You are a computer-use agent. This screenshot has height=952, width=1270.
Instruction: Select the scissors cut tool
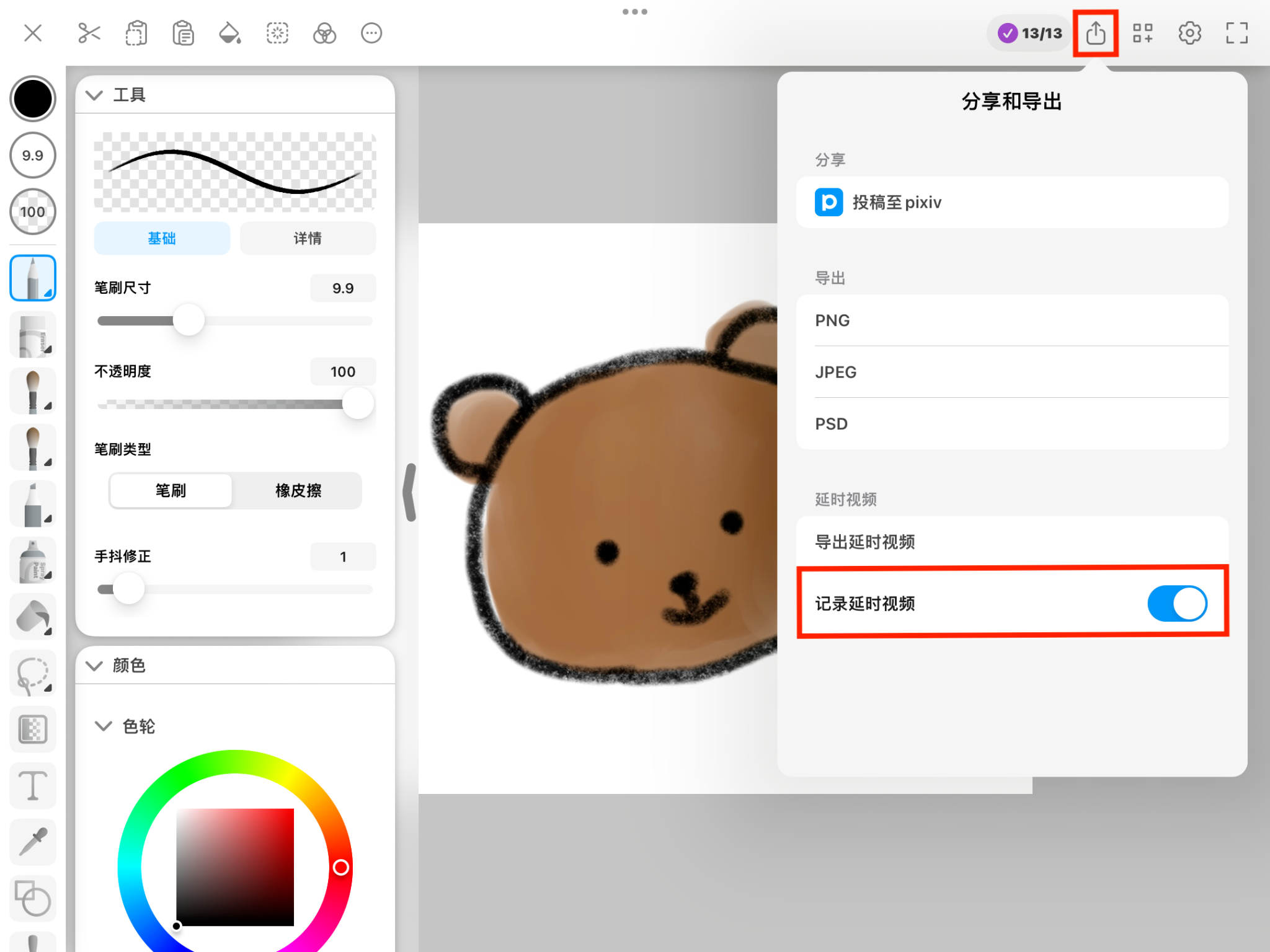pyautogui.click(x=89, y=33)
